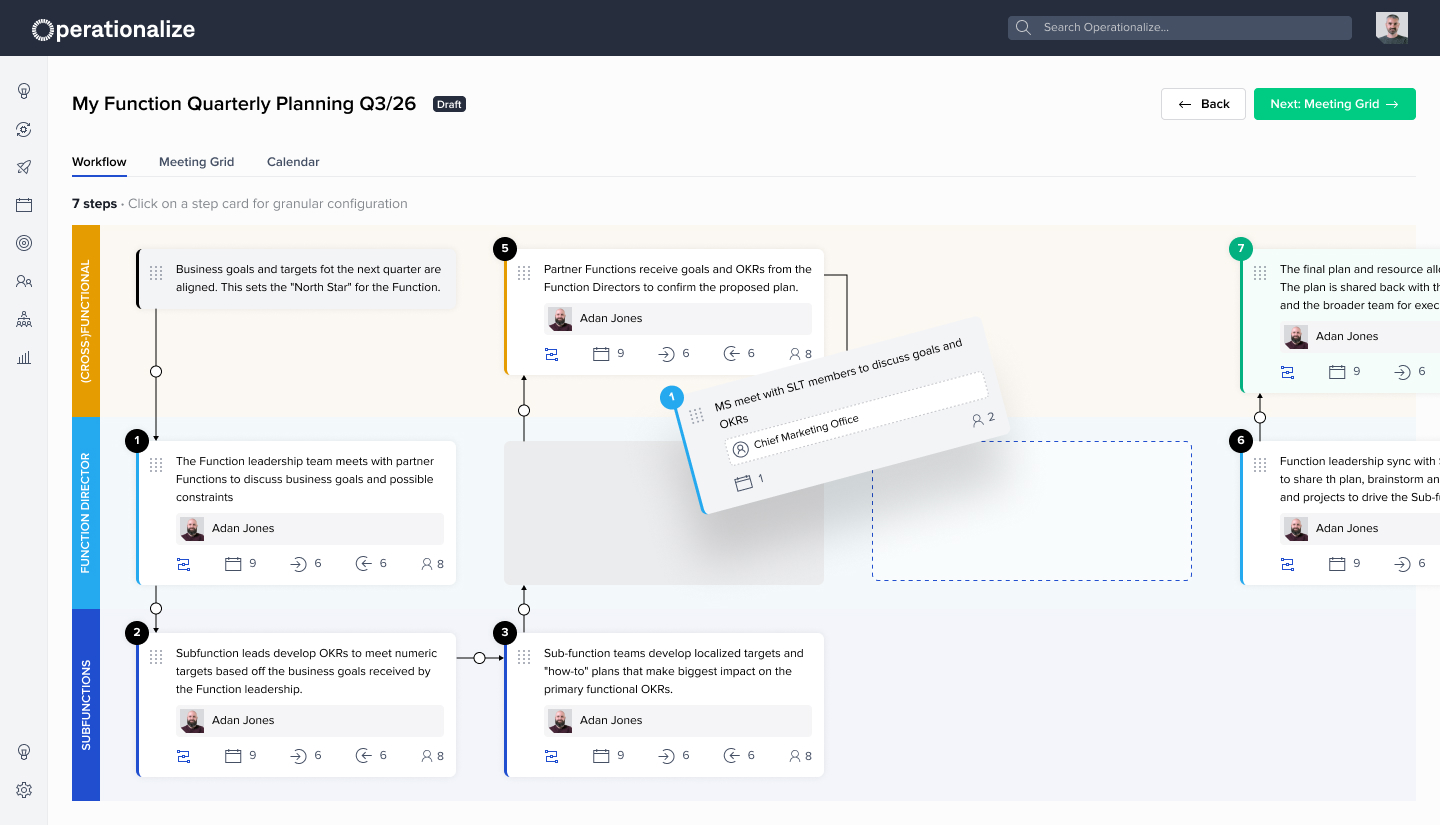Click people icon on Function leadership meets card
The width and height of the screenshot is (1440, 825).
pyautogui.click(x=427, y=564)
